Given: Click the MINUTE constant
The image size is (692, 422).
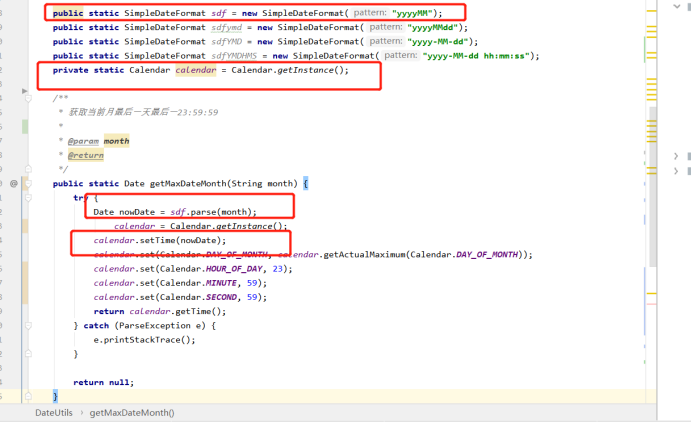Looking at the screenshot, I should point(221,283).
